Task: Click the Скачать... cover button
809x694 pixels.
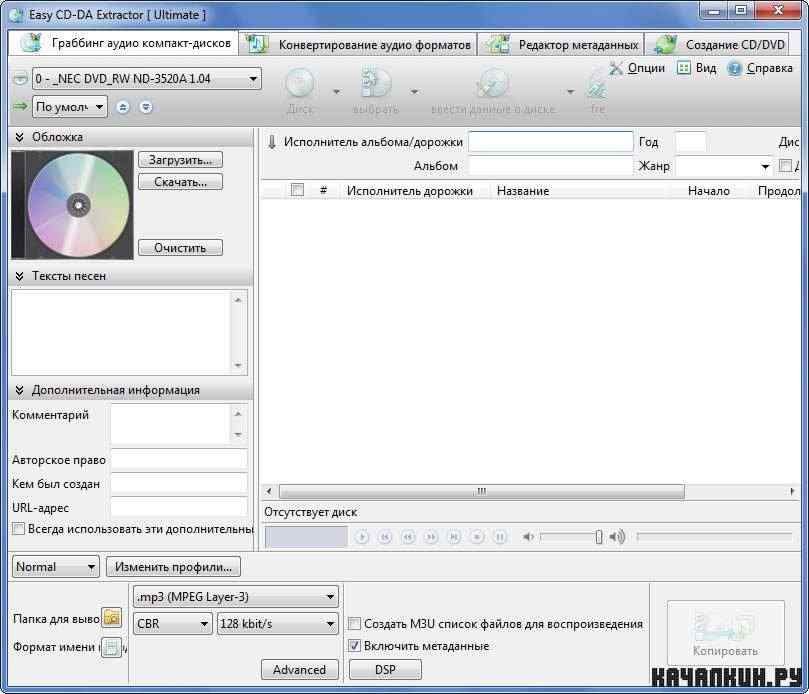Action: (x=180, y=182)
